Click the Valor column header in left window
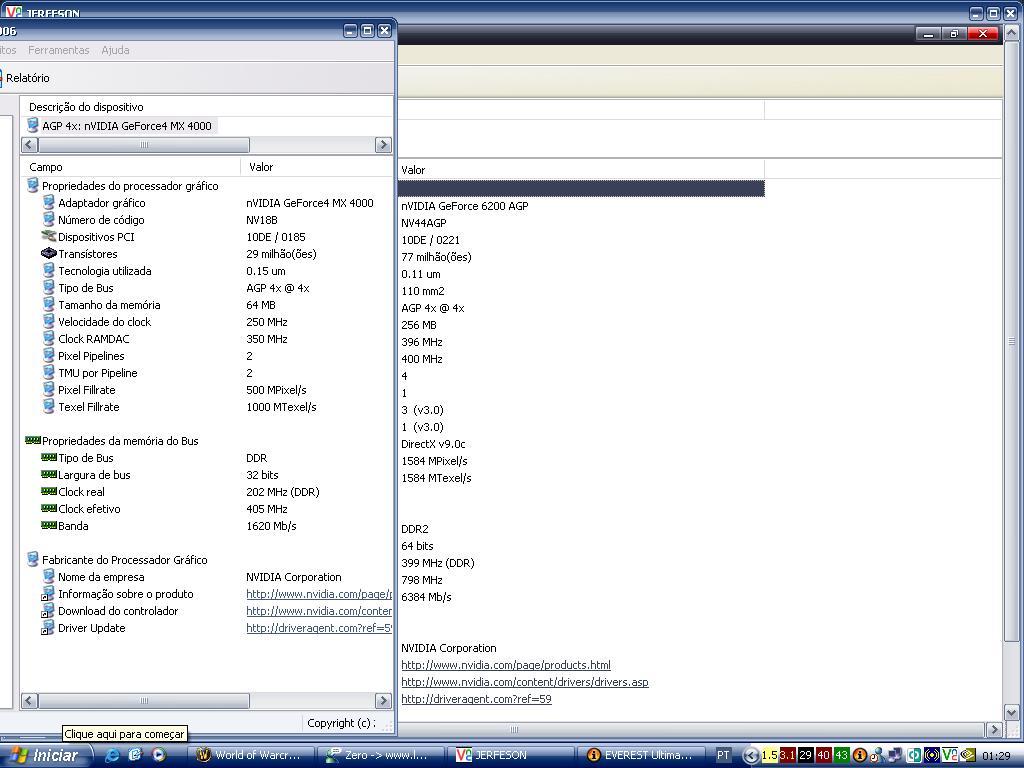Image resolution: width=1024 pixels, height=768 pixels. tap(316, 167)
